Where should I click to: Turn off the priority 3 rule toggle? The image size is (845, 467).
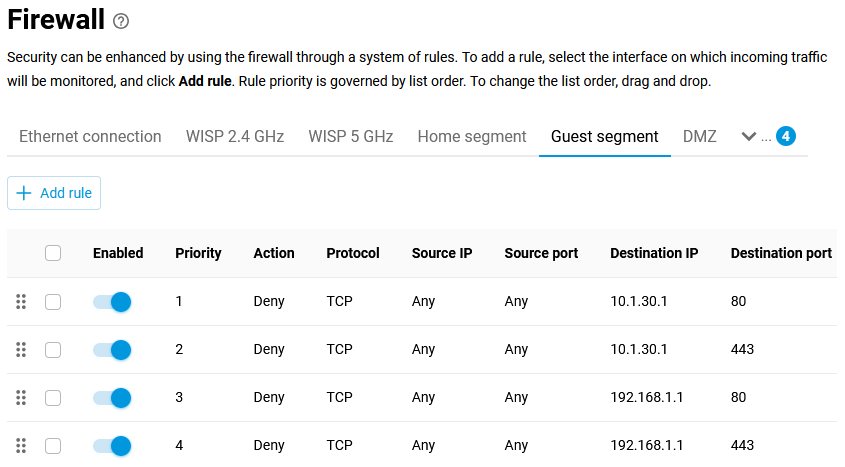pos(112,397)
